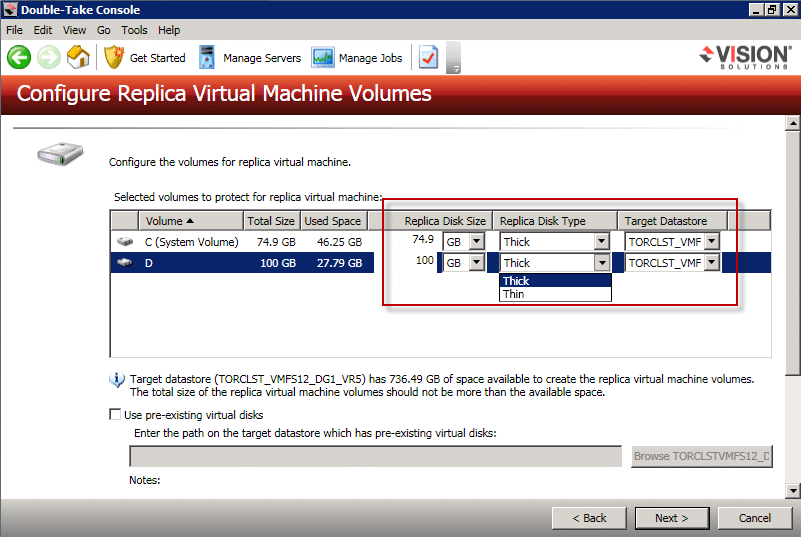801x537 pixels.
Task: Open size unit GB dropdown for C volume
Action: click(476, 241)
